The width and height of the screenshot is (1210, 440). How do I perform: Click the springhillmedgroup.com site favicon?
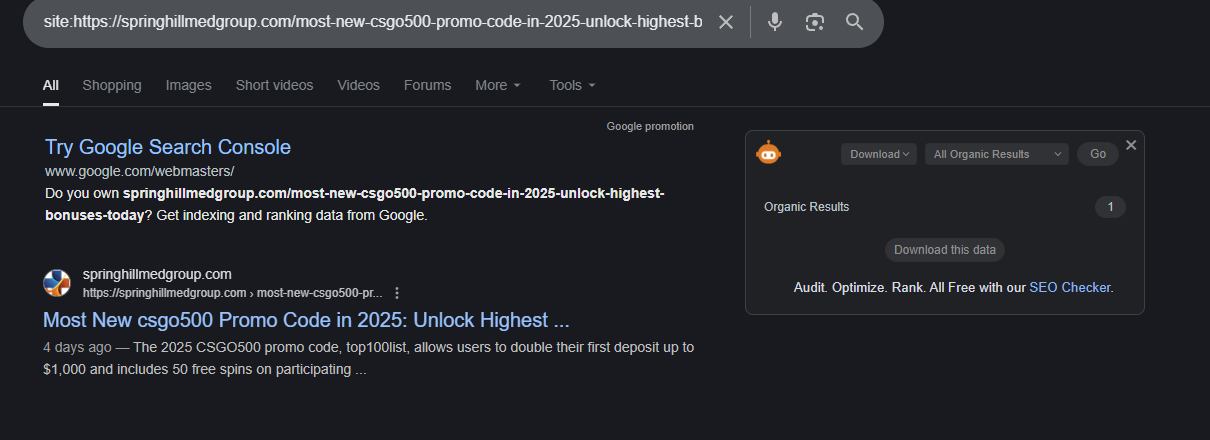click(x=57, y=283)
